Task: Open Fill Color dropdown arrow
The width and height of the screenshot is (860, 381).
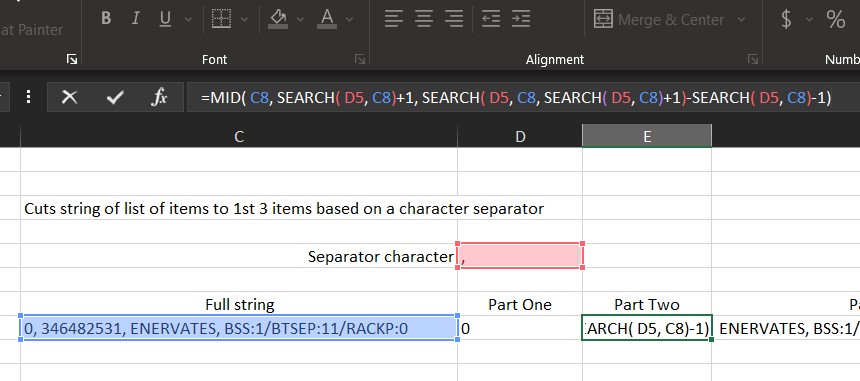Action: (x=300, y=20)
